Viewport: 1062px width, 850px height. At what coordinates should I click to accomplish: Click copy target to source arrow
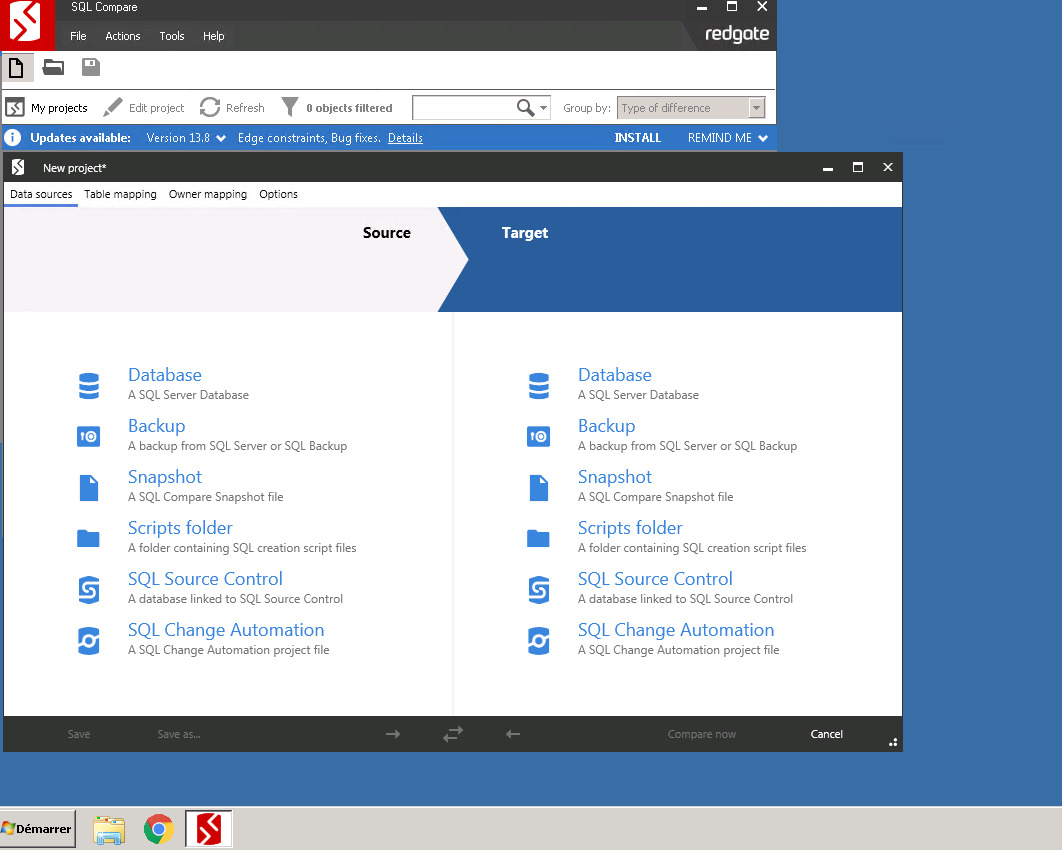click(513, 734)
